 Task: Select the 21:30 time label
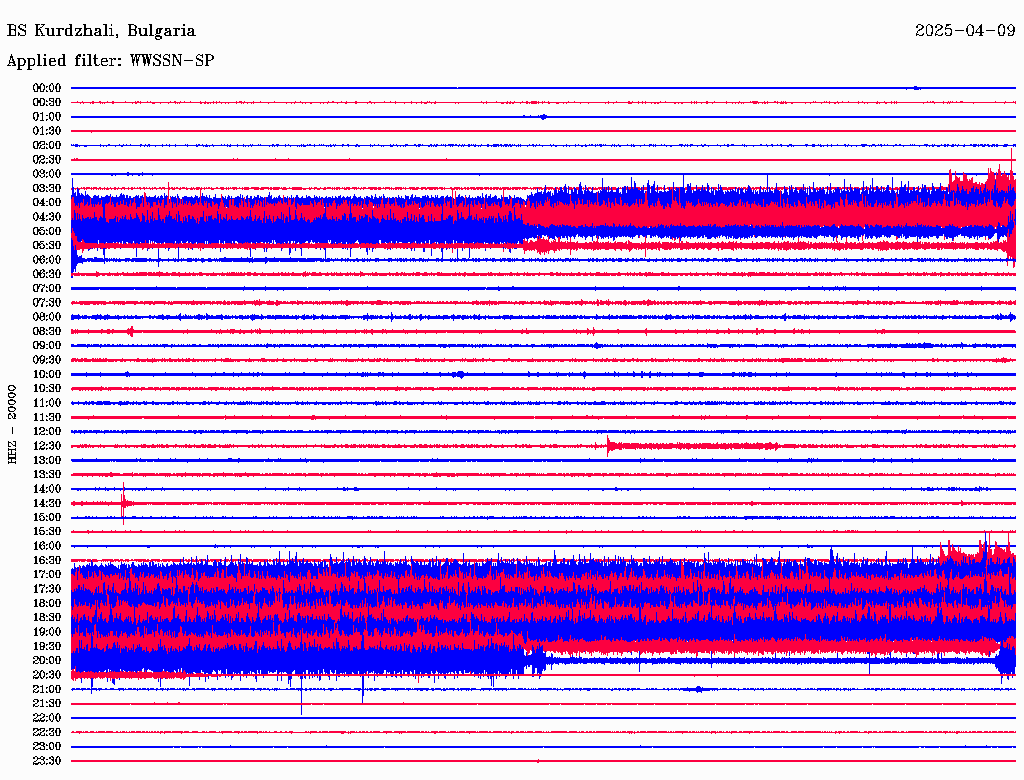coord(47,703)
